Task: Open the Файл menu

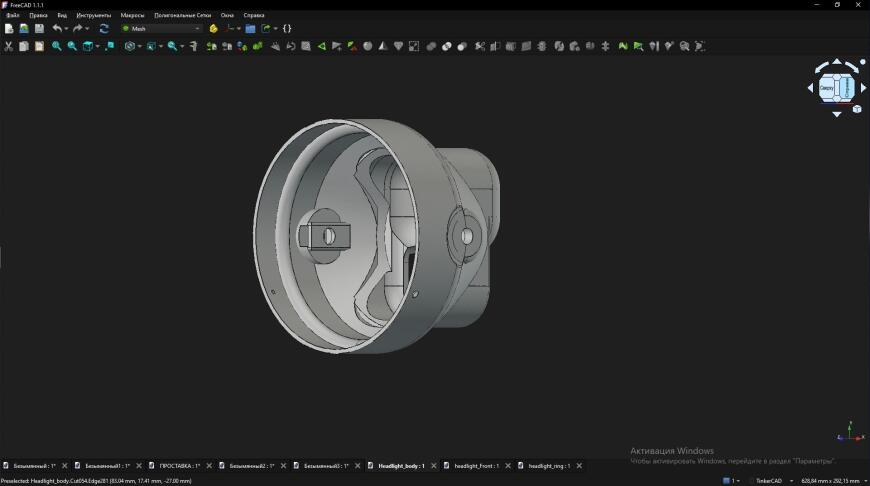Action: click(13, 15)
